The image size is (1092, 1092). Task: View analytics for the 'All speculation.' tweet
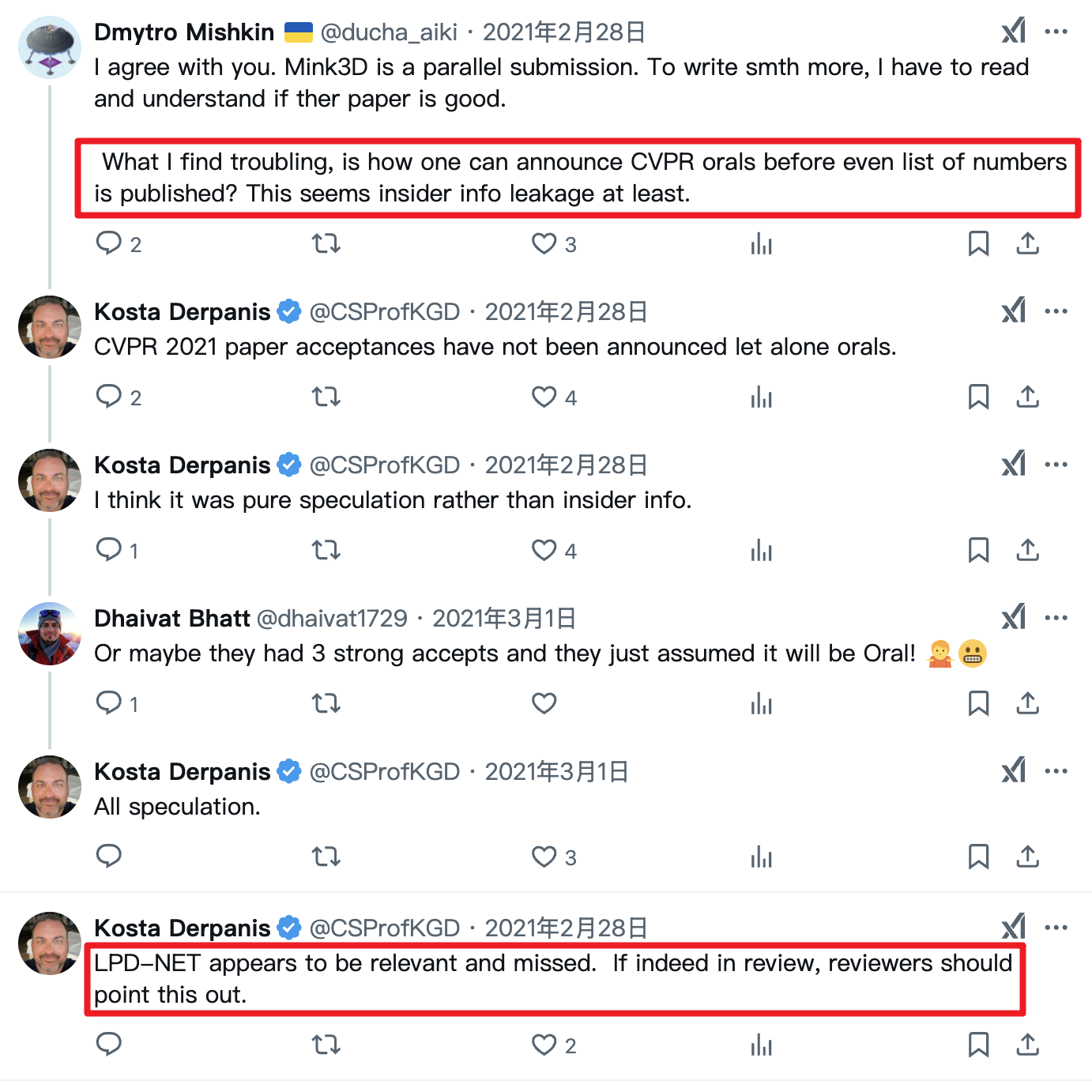point(761,857)
